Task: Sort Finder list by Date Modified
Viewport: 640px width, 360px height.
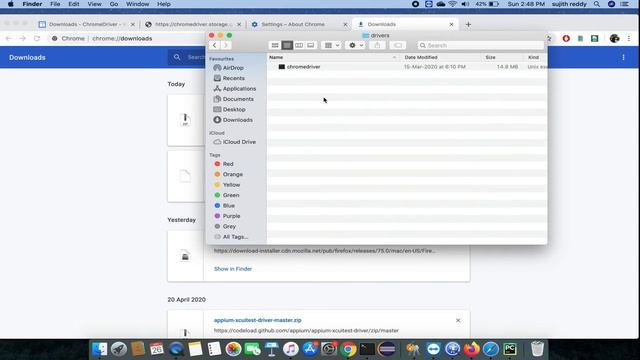Action: [441, 57]
